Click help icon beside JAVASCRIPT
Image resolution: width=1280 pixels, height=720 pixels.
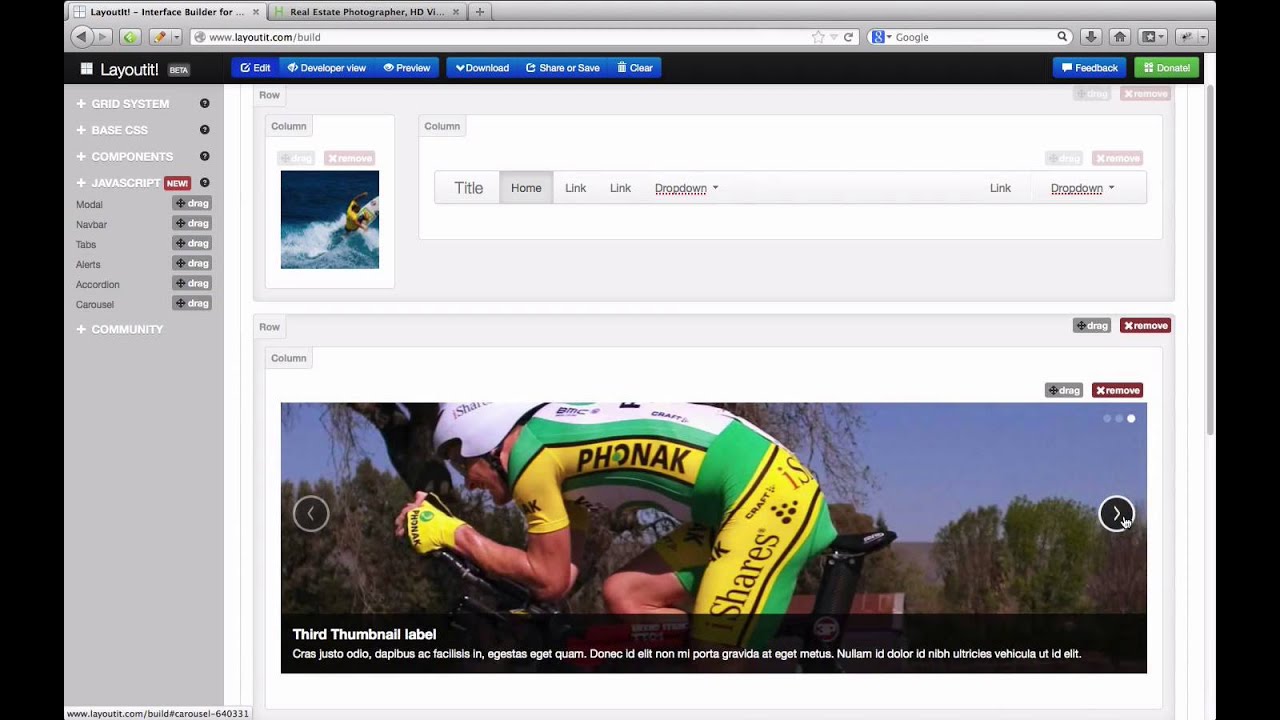click(205, 183)
